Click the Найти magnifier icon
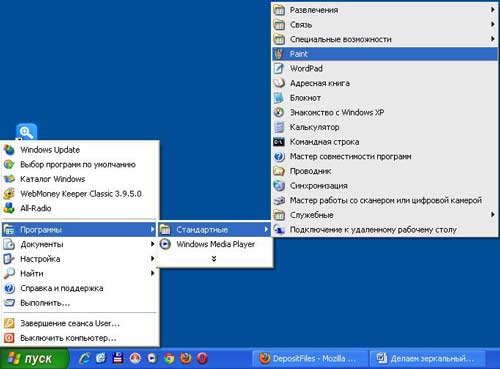The height and width of the screenshot is (369, 500). (x=9, y=273)
